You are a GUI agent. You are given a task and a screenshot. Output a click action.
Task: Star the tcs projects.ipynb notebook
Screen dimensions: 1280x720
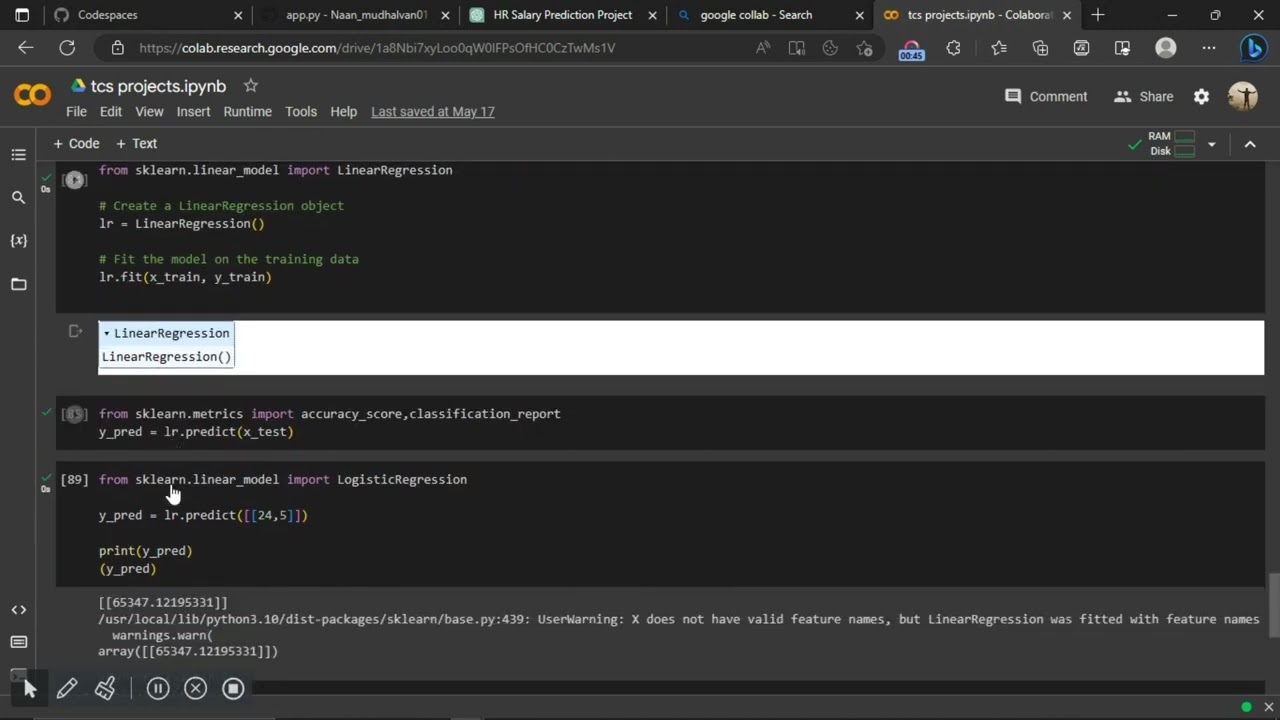tap(251, 86)
